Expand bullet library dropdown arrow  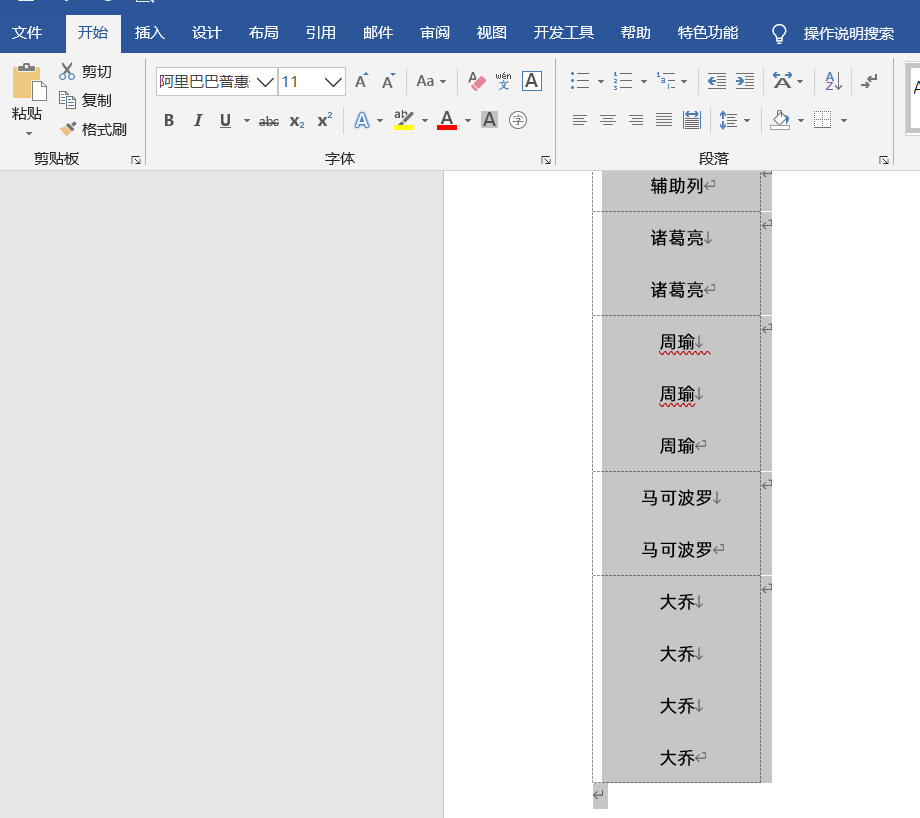tap(601, 82)
